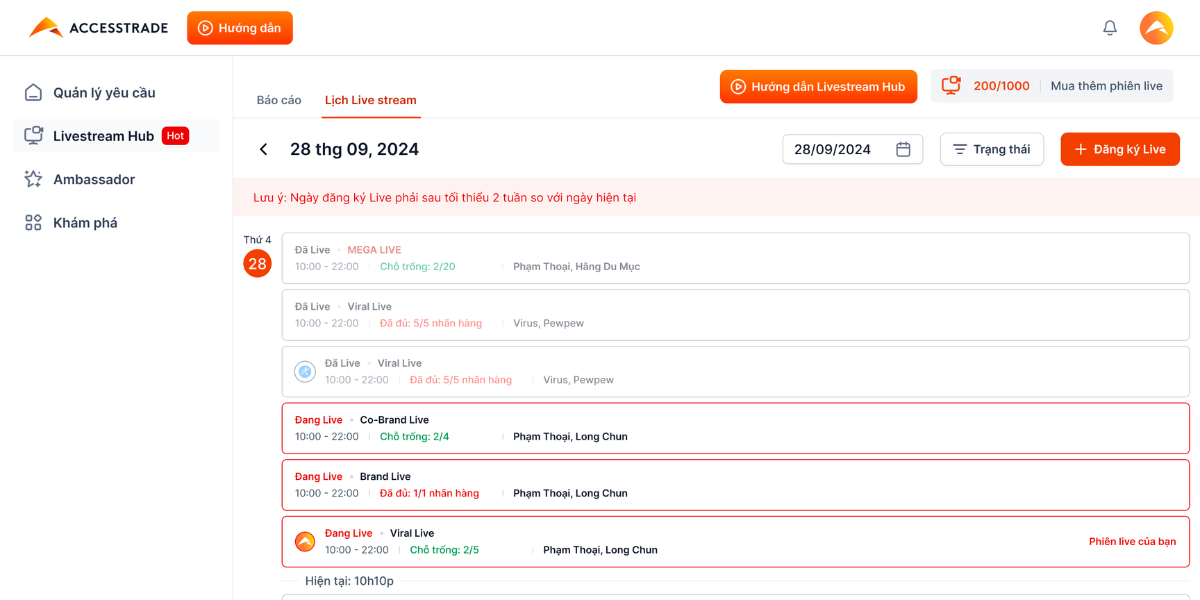The width and height of the screenshot is (1200, 600).
Task: Open Quản lý yêu cầu in sidebar
Action: (x=104, y=93)
